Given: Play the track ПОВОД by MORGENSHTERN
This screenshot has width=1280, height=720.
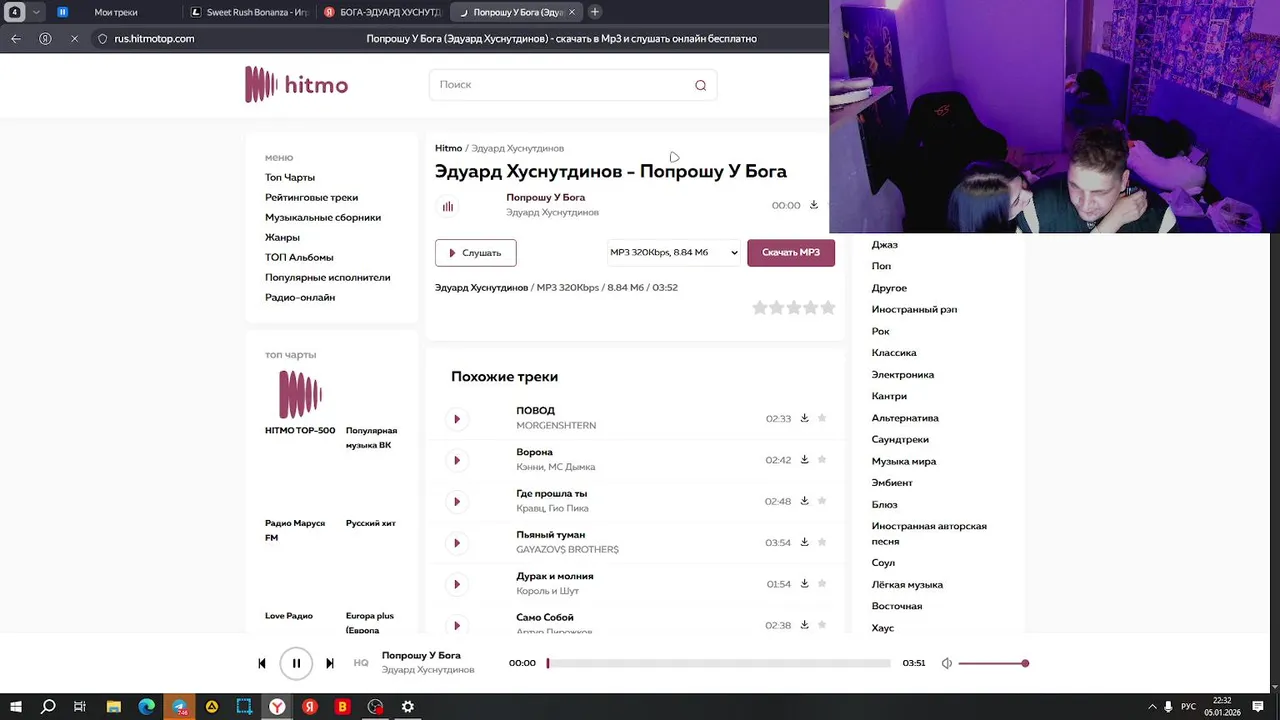Looking at the screenshot, I should coord(457,419).
